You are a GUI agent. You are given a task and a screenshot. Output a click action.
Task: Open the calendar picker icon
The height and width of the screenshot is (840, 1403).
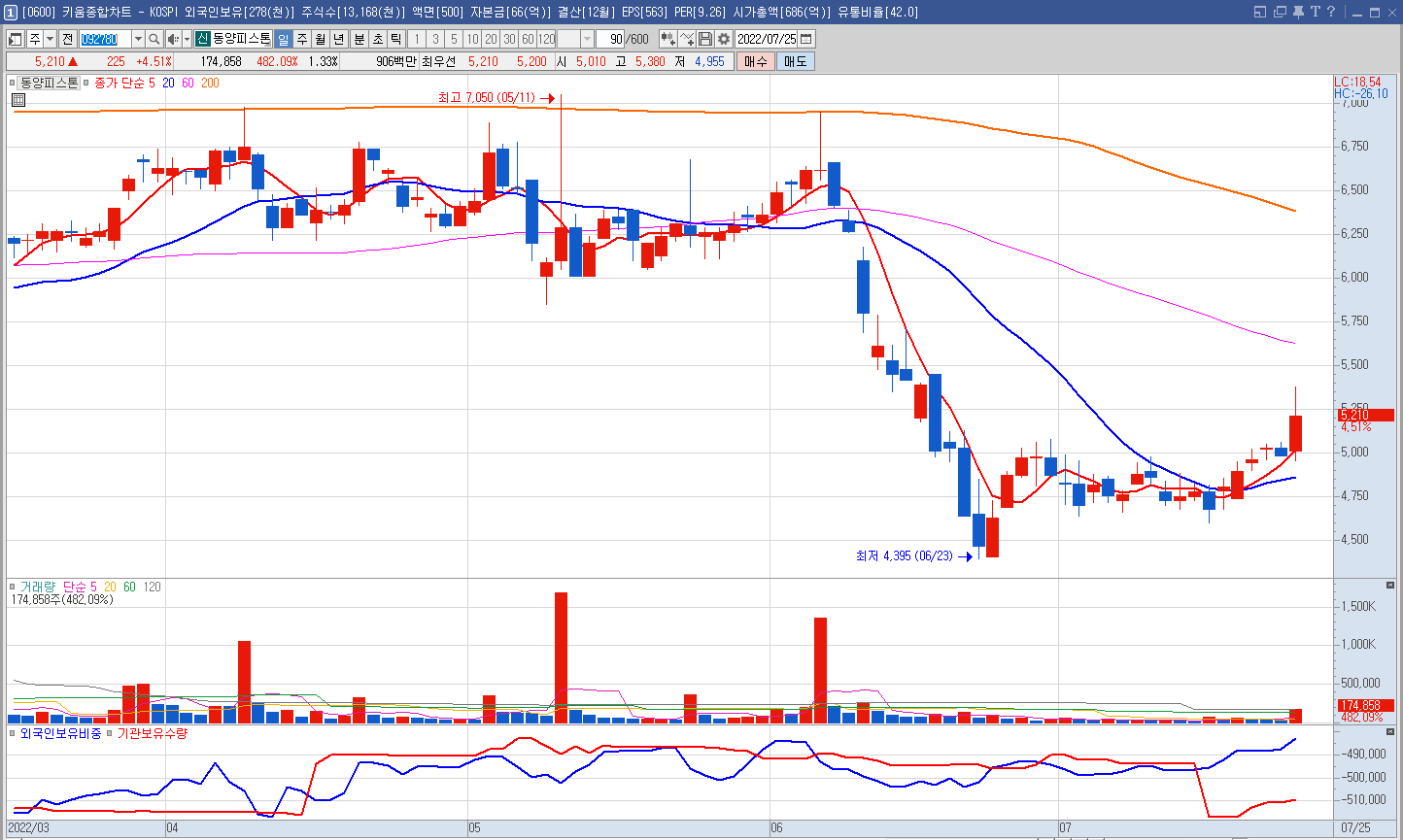[x=806, y=39]
